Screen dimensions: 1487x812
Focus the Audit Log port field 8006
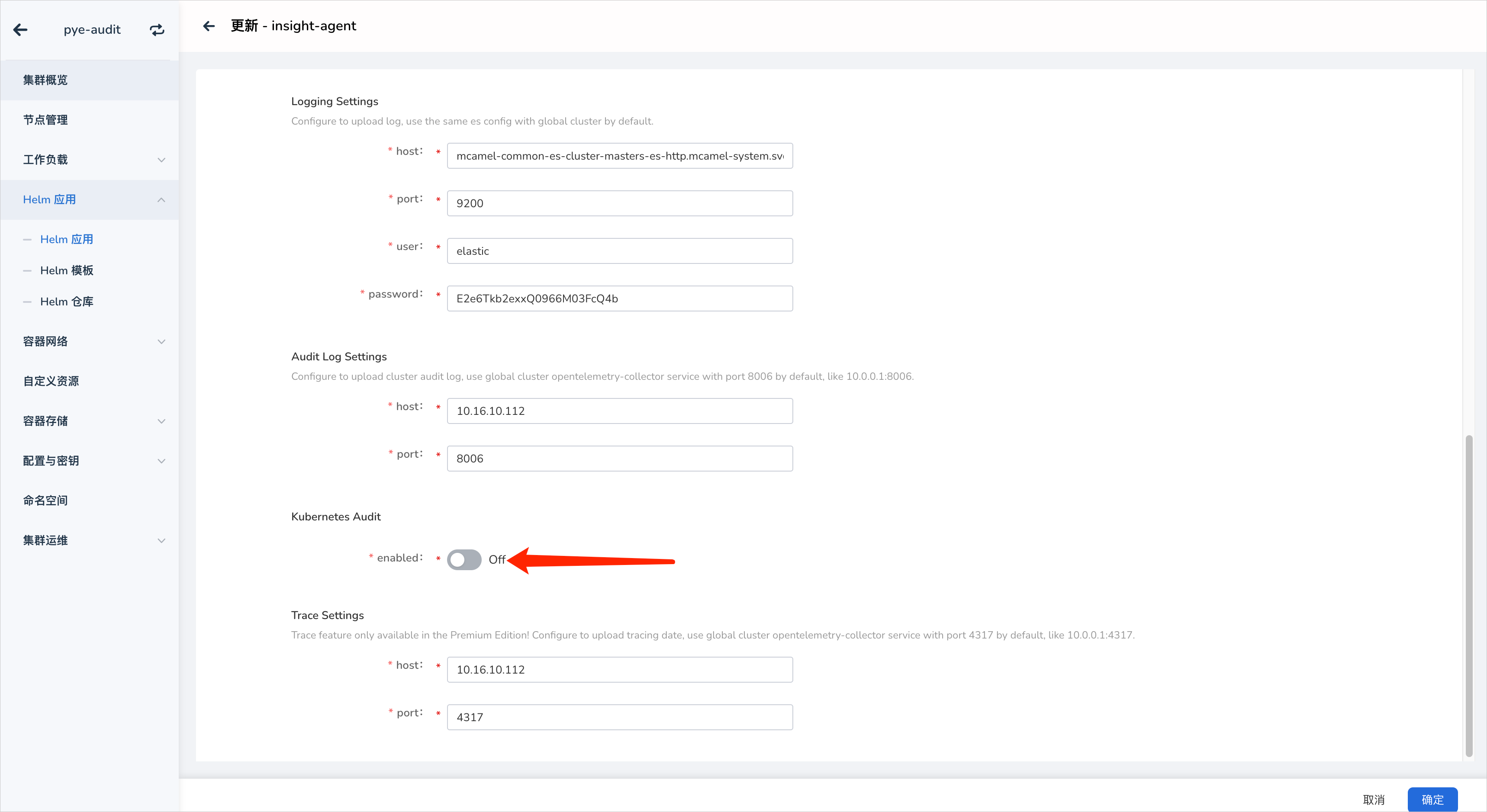click(x=619, y=458)
